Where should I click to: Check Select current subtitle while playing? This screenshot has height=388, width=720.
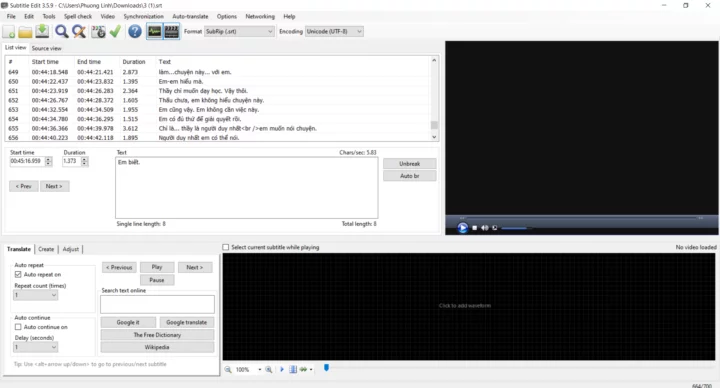click(x=225, y=247)
